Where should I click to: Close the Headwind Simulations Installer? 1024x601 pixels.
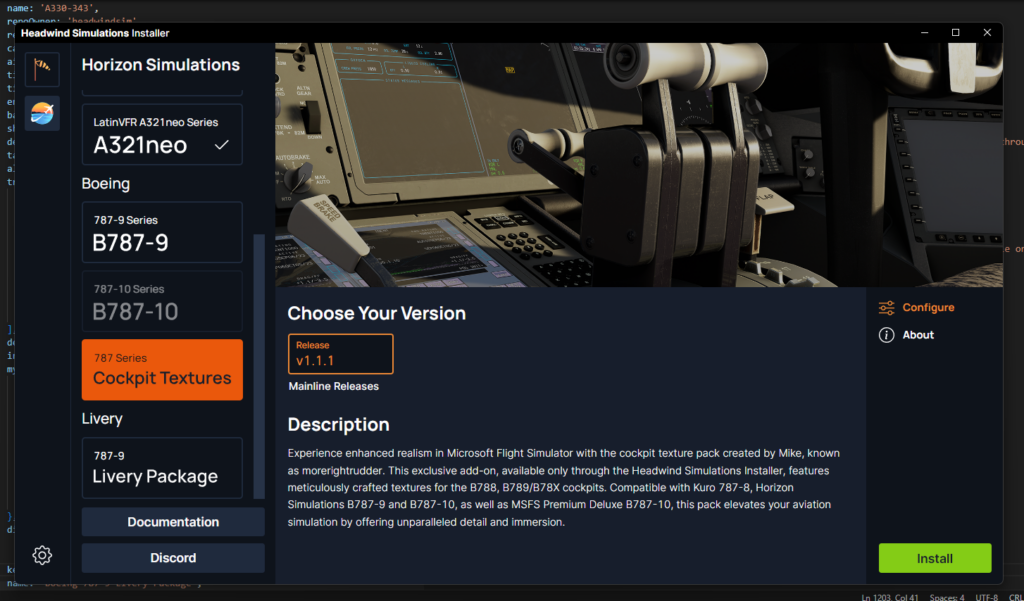[987, 33]
